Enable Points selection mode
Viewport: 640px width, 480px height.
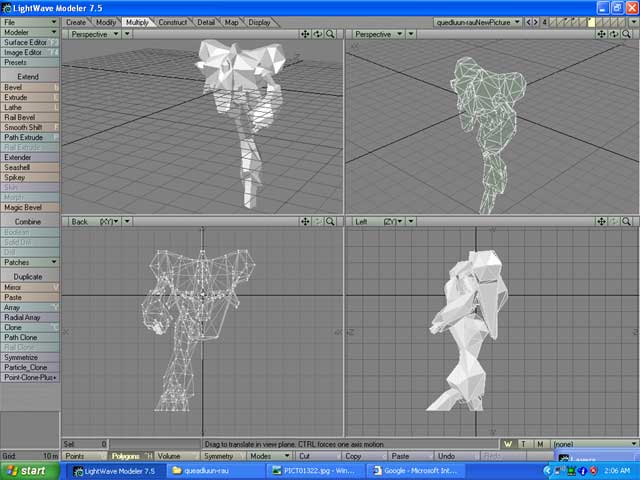[84, 456]
